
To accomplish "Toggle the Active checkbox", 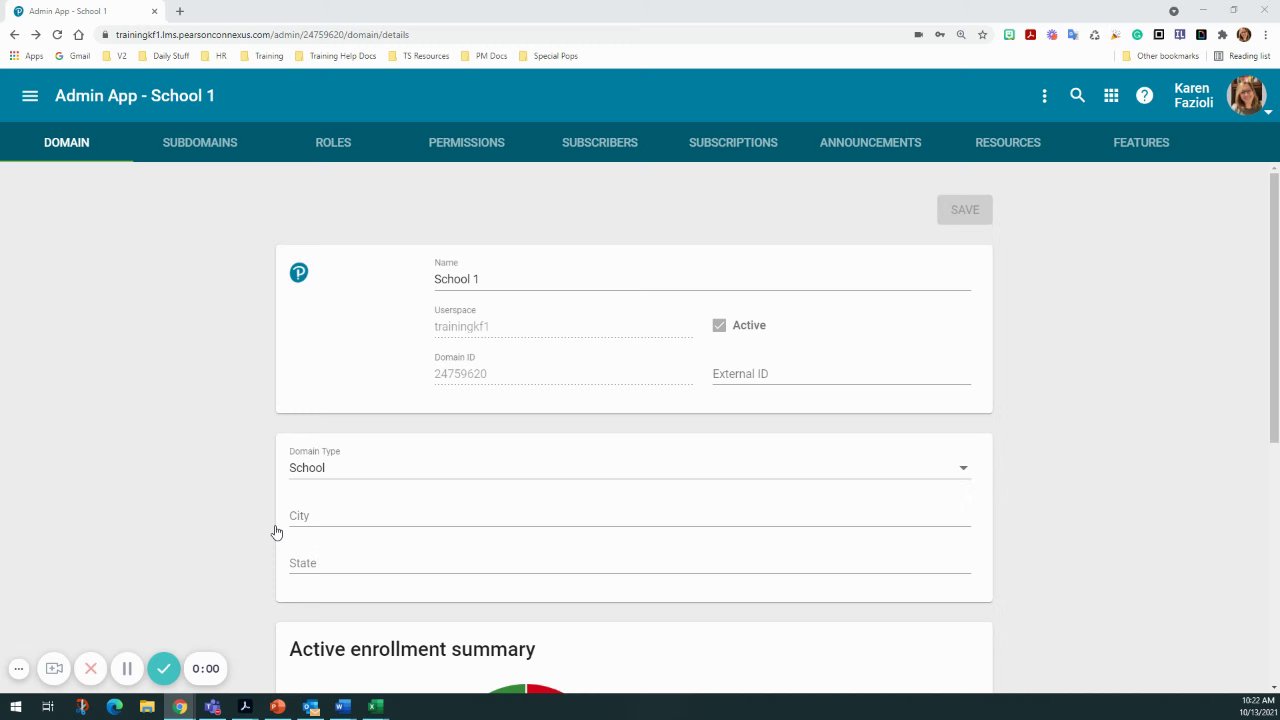I will click(x=719, y=325).
